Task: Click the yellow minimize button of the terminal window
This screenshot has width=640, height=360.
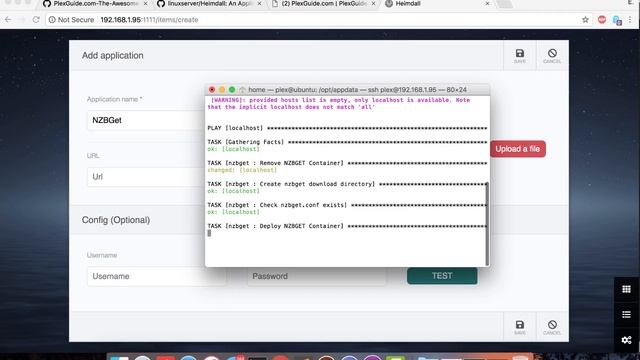Action: point(222,90)
